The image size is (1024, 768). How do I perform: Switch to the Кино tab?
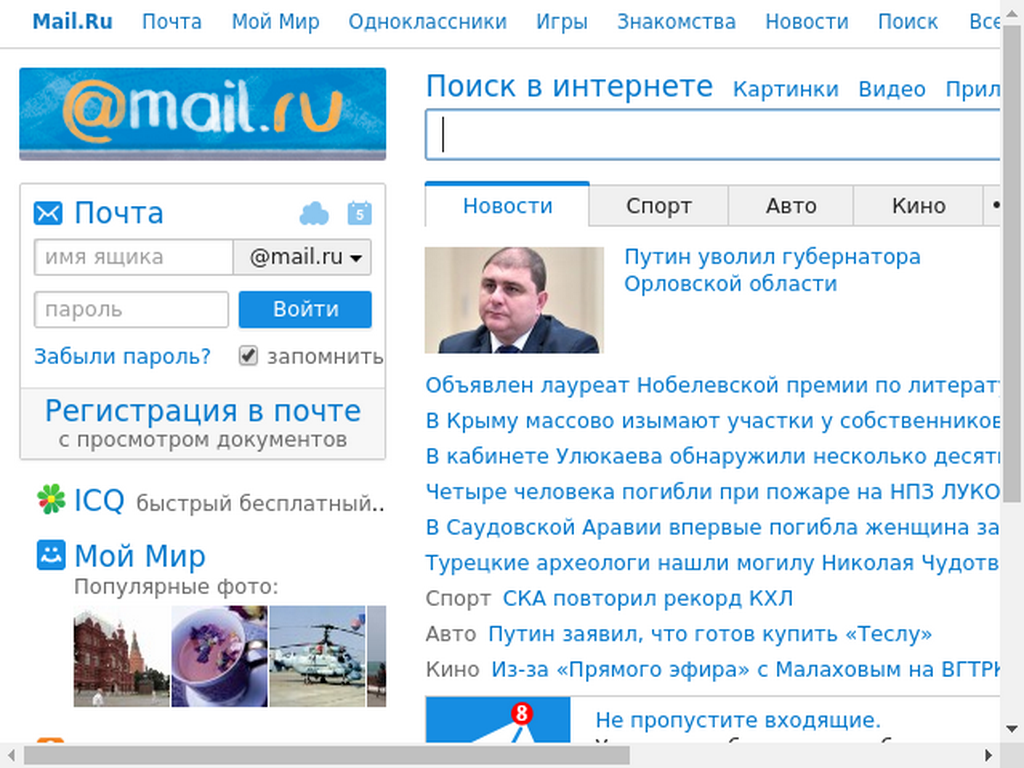[x=918, y=206]
